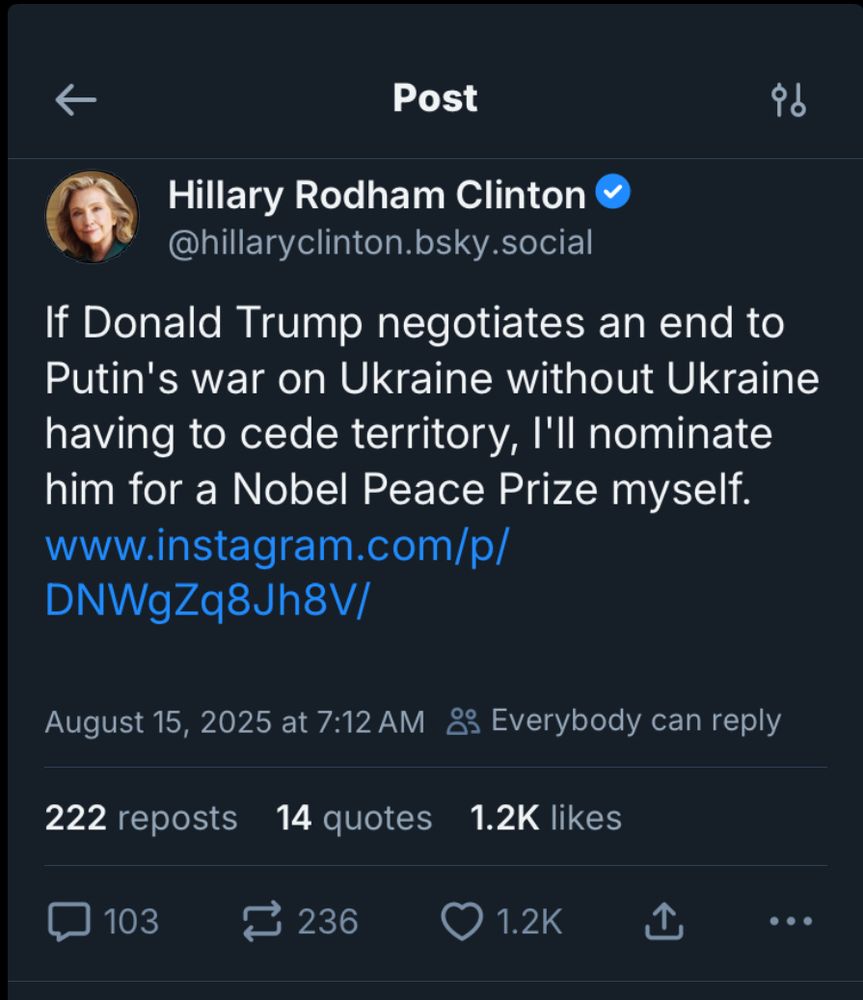The image size is (863, 1000).
Task: Open thread view settings icon
Action: (788, 100)
